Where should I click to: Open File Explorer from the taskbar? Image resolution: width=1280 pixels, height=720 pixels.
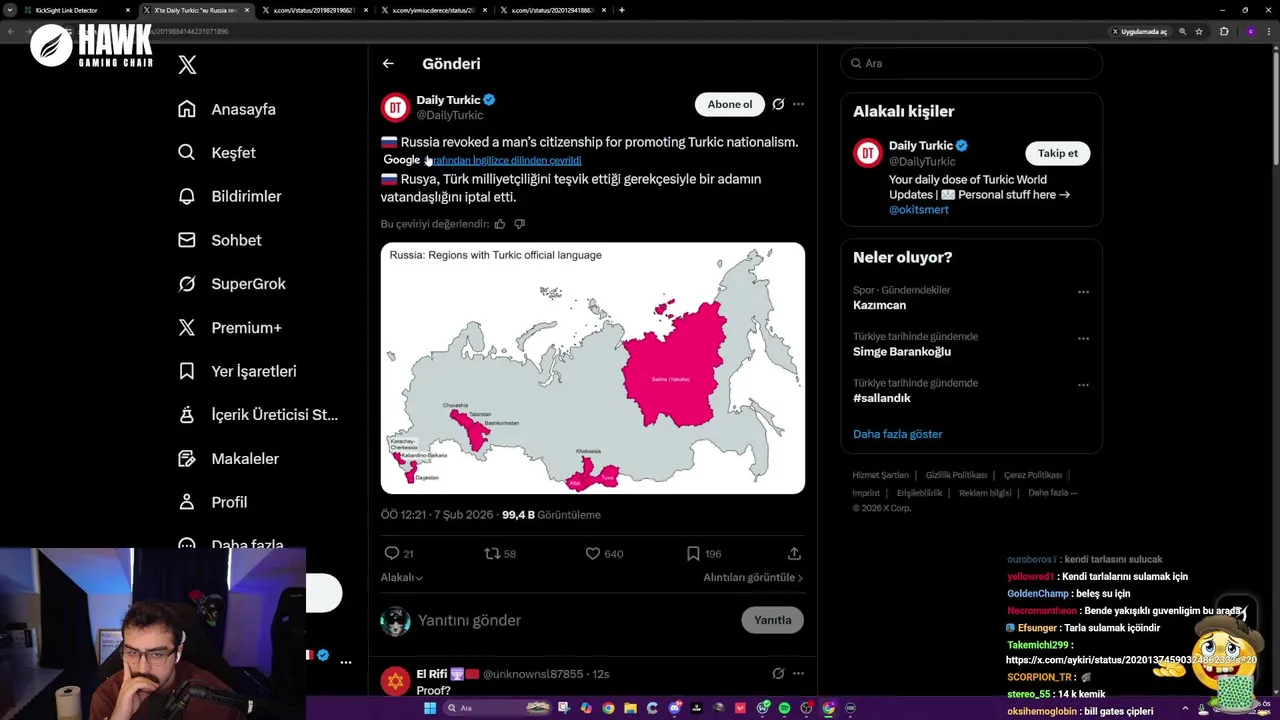(630, 708)
